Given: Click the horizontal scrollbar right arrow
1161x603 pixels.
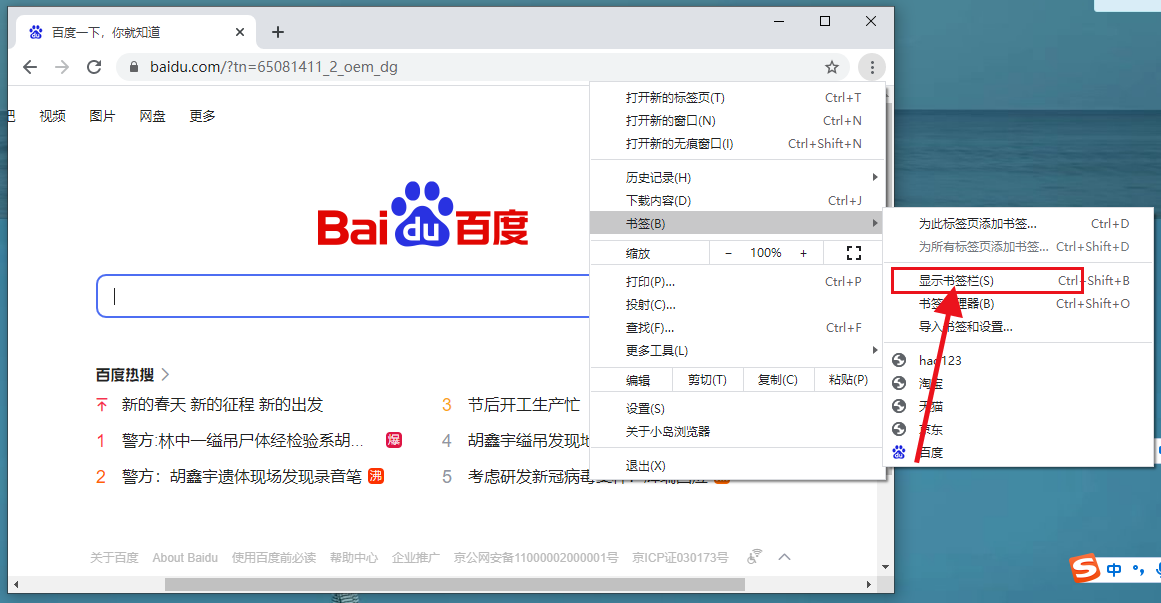Looking at the screenshot, I should tap(869, 584).
